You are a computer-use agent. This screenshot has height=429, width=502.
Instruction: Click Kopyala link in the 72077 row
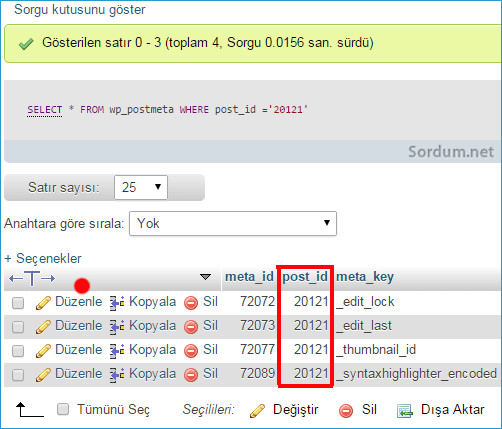tap(153, 350)
